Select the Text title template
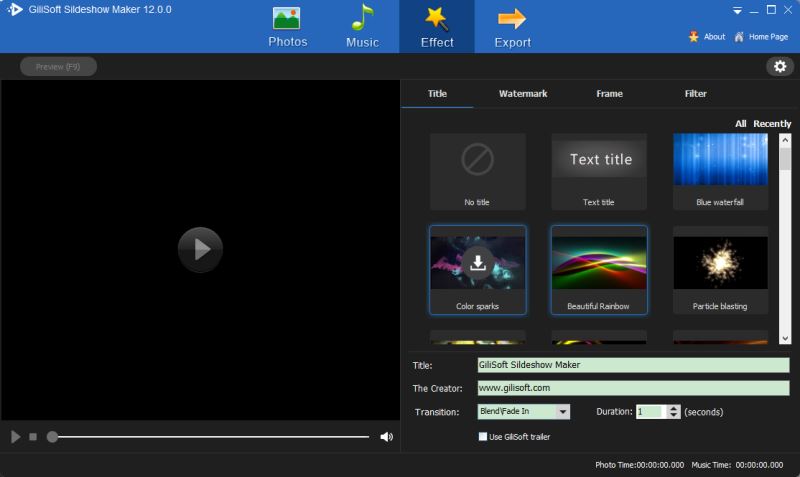The height and width of the screenshot is (477, 800). [599, 171]
